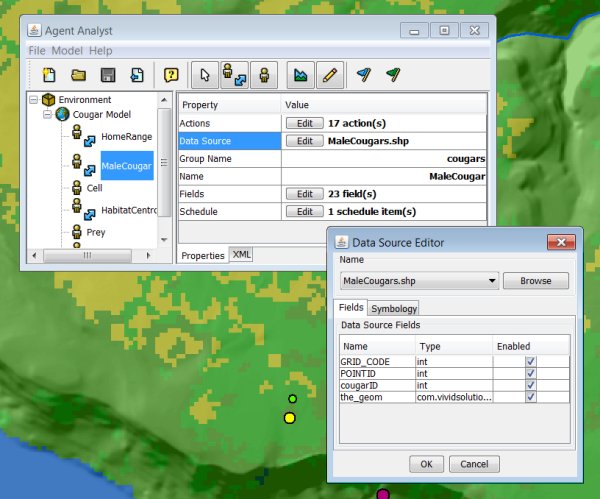Click the yellow point on the map
This screenshot has width=600, height=499.
tap(290, 418)
